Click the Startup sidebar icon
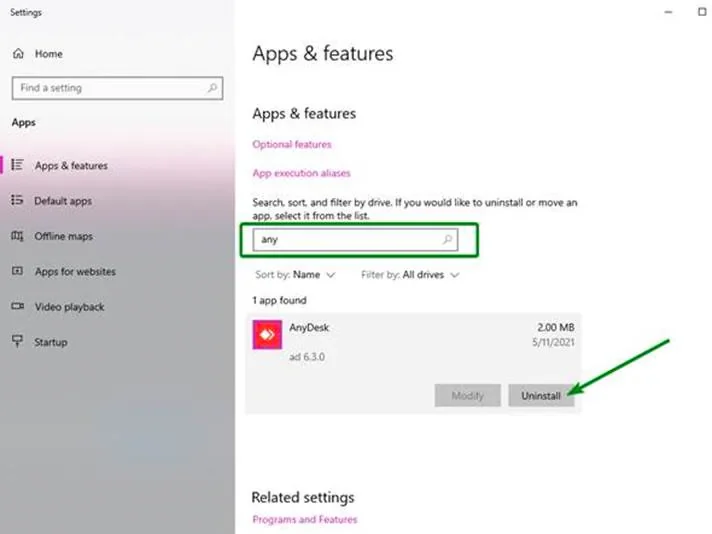 click(x=17, y=342)
